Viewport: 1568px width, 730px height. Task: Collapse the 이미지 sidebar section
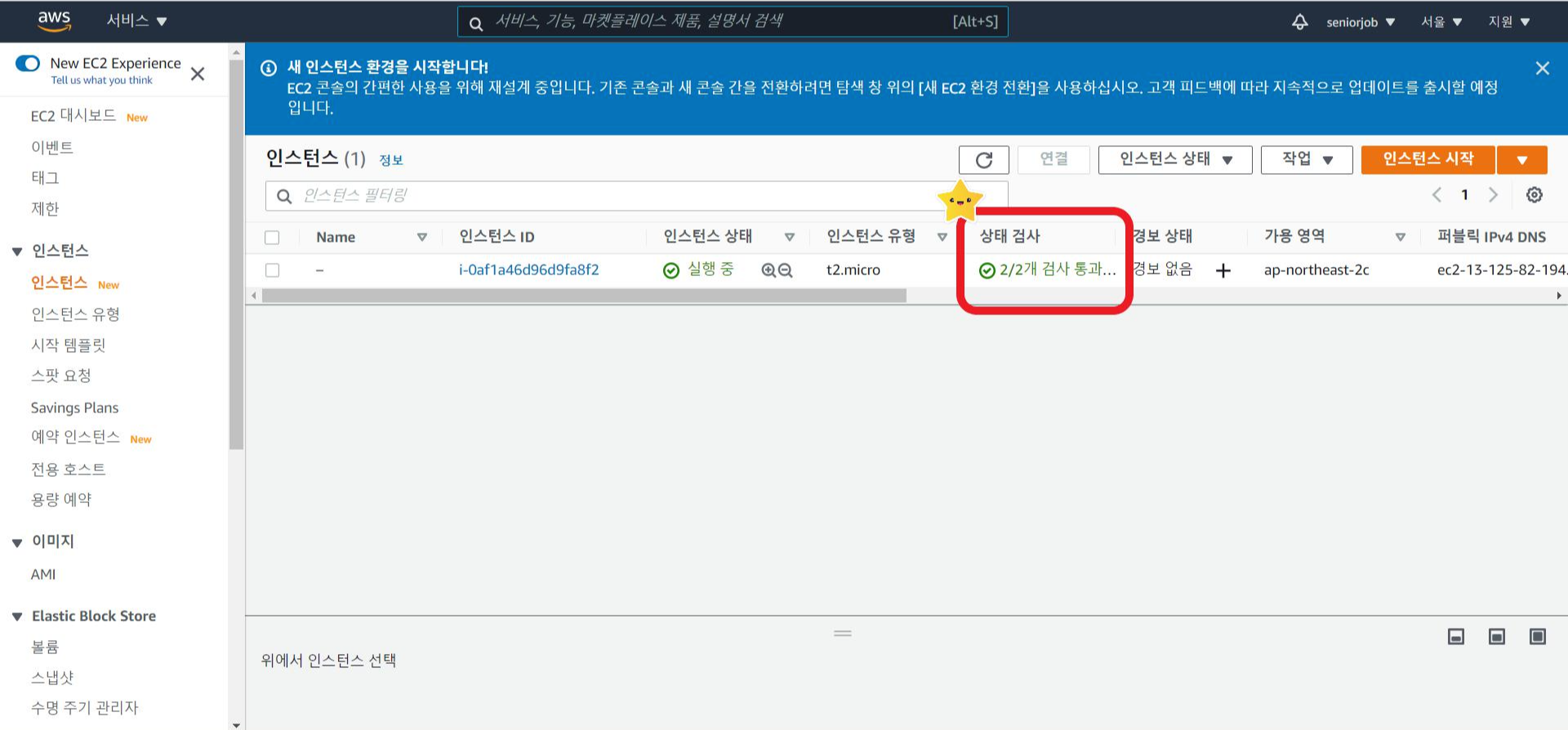17,542
